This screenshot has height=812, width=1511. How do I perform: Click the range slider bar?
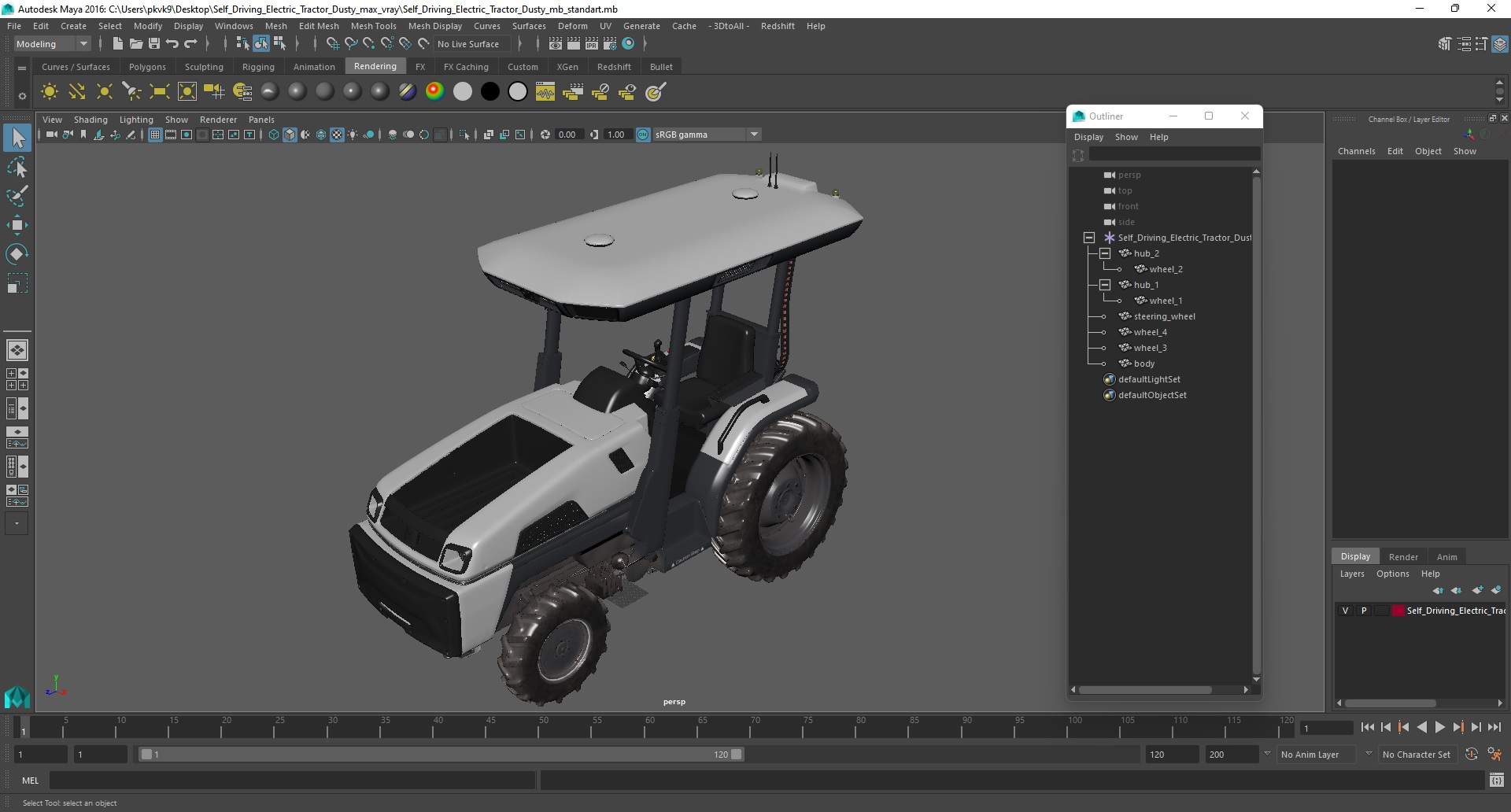click(x=441, y=754)
